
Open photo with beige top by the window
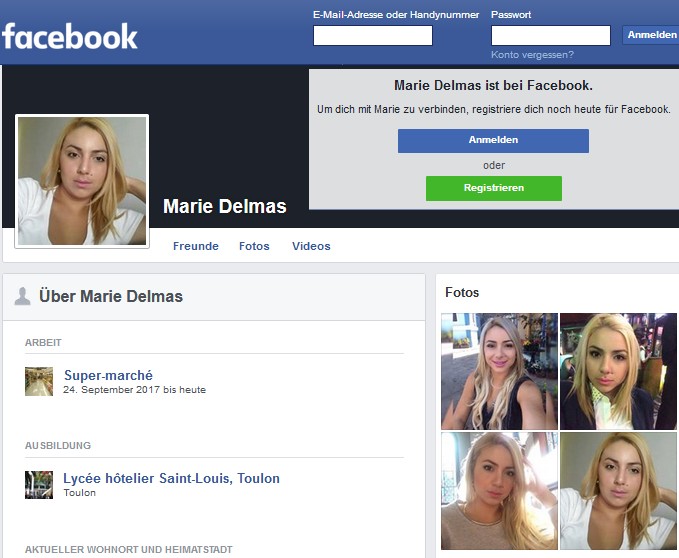[x=499, y=491]
